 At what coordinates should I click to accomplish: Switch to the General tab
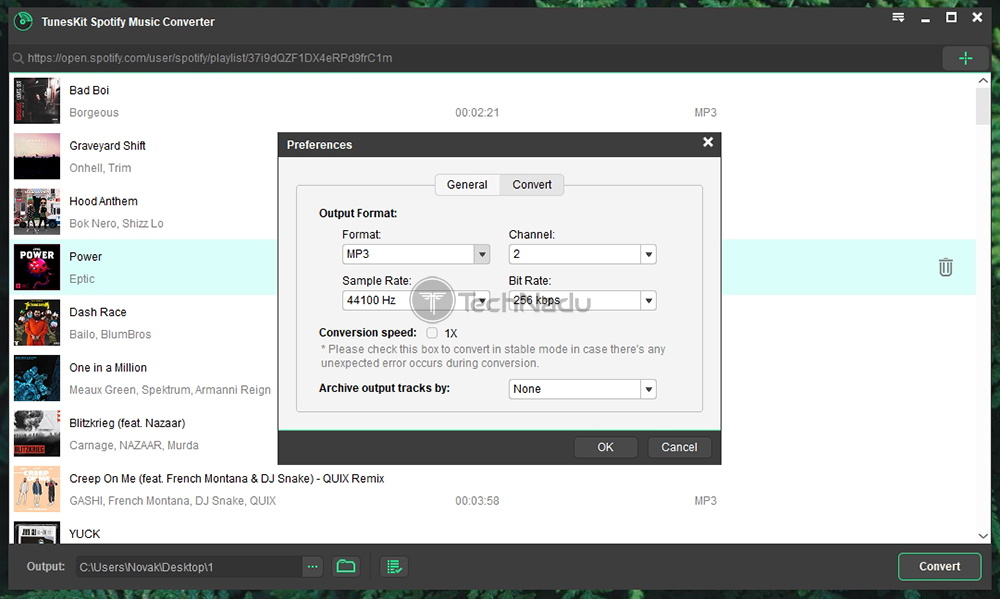(467, 185)
